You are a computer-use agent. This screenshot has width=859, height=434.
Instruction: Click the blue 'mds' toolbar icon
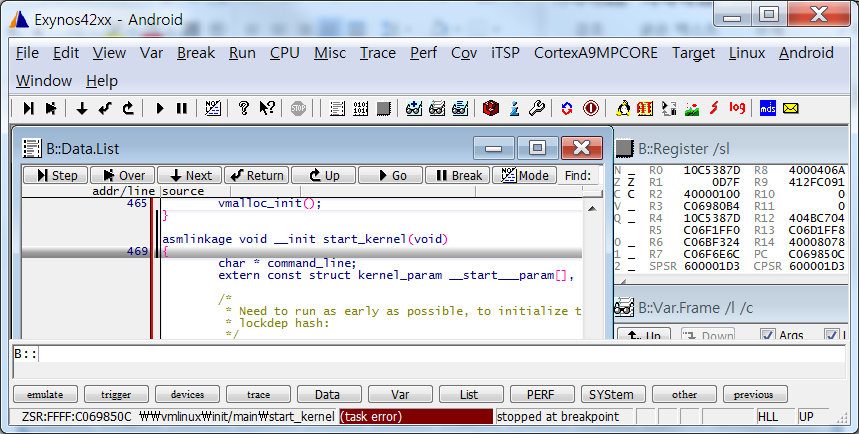pos(768,108)
